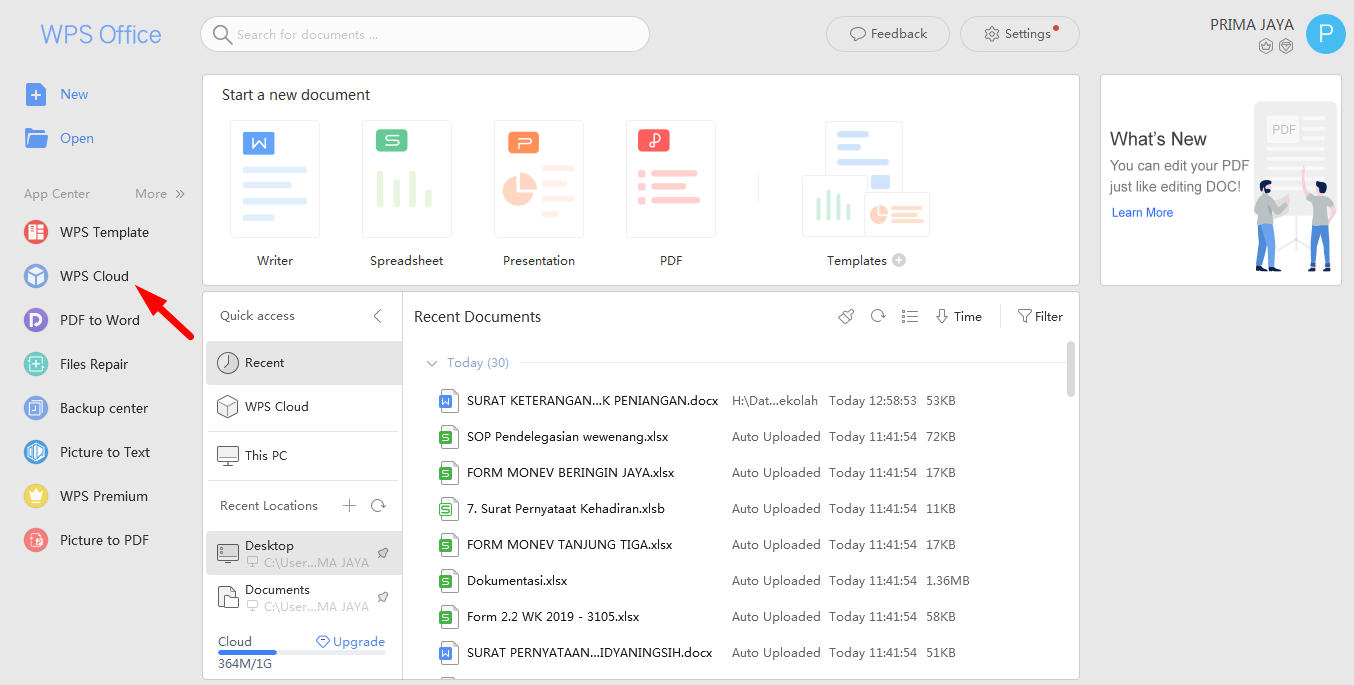Sort recent documents by Time

coord(959,316)
